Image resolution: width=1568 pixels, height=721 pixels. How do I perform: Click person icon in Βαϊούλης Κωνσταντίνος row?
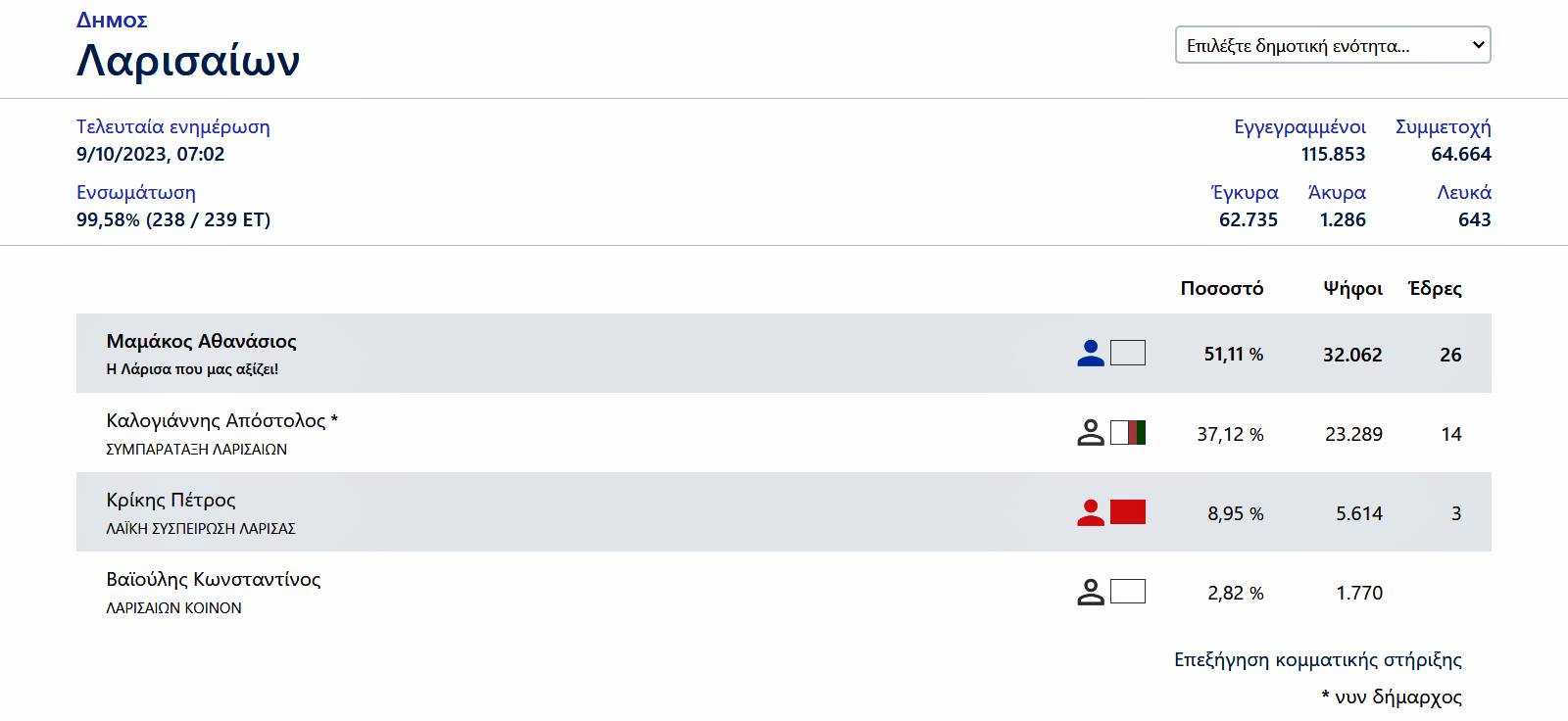click(x=1090, y=592)
